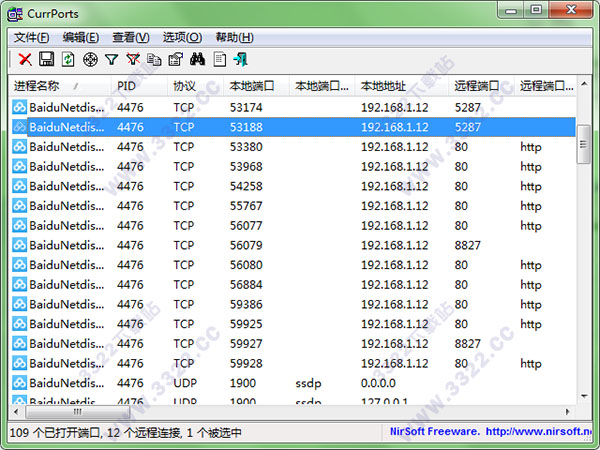Click the Baidu icon in UDP 1900 ssdp 0.0.0.0 row

tap(19, 383)
